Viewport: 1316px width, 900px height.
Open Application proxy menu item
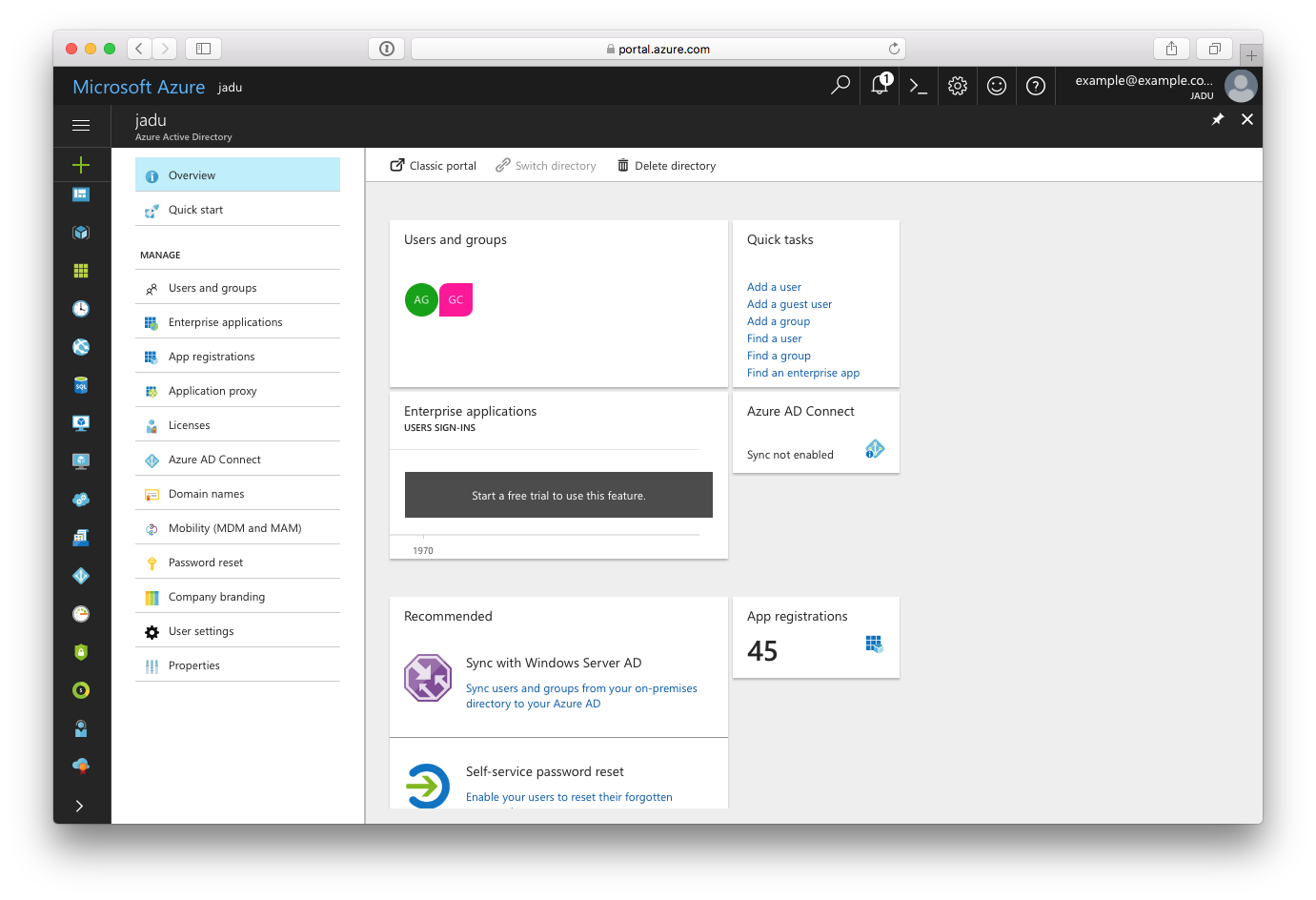(x=237, y=391)
